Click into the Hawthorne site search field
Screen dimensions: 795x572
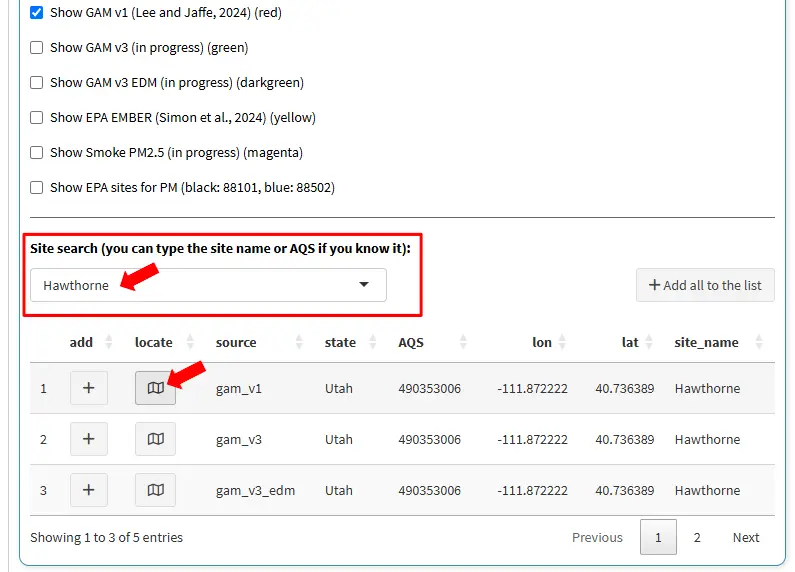190,285
